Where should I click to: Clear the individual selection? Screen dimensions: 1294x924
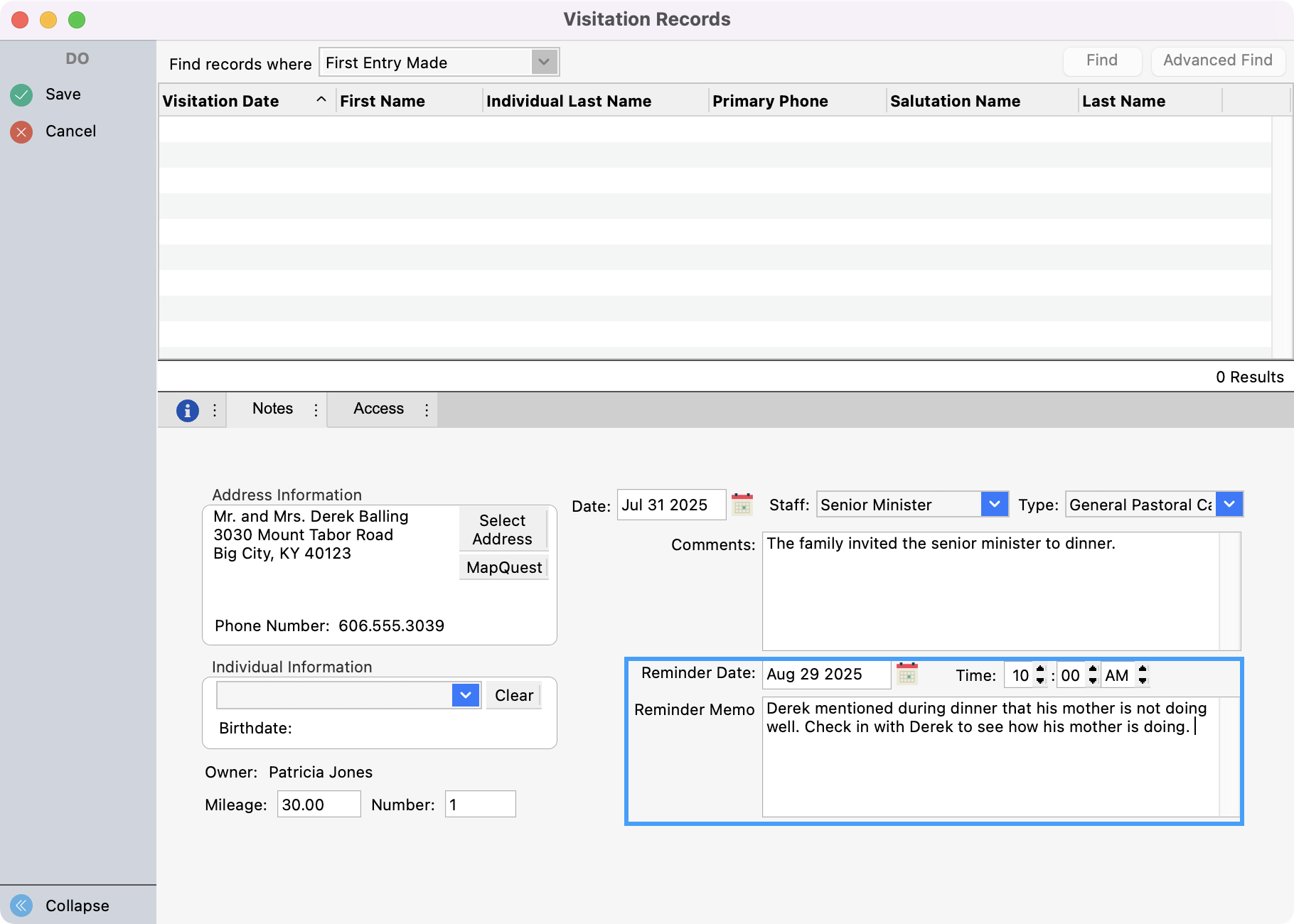pos(513,695)
